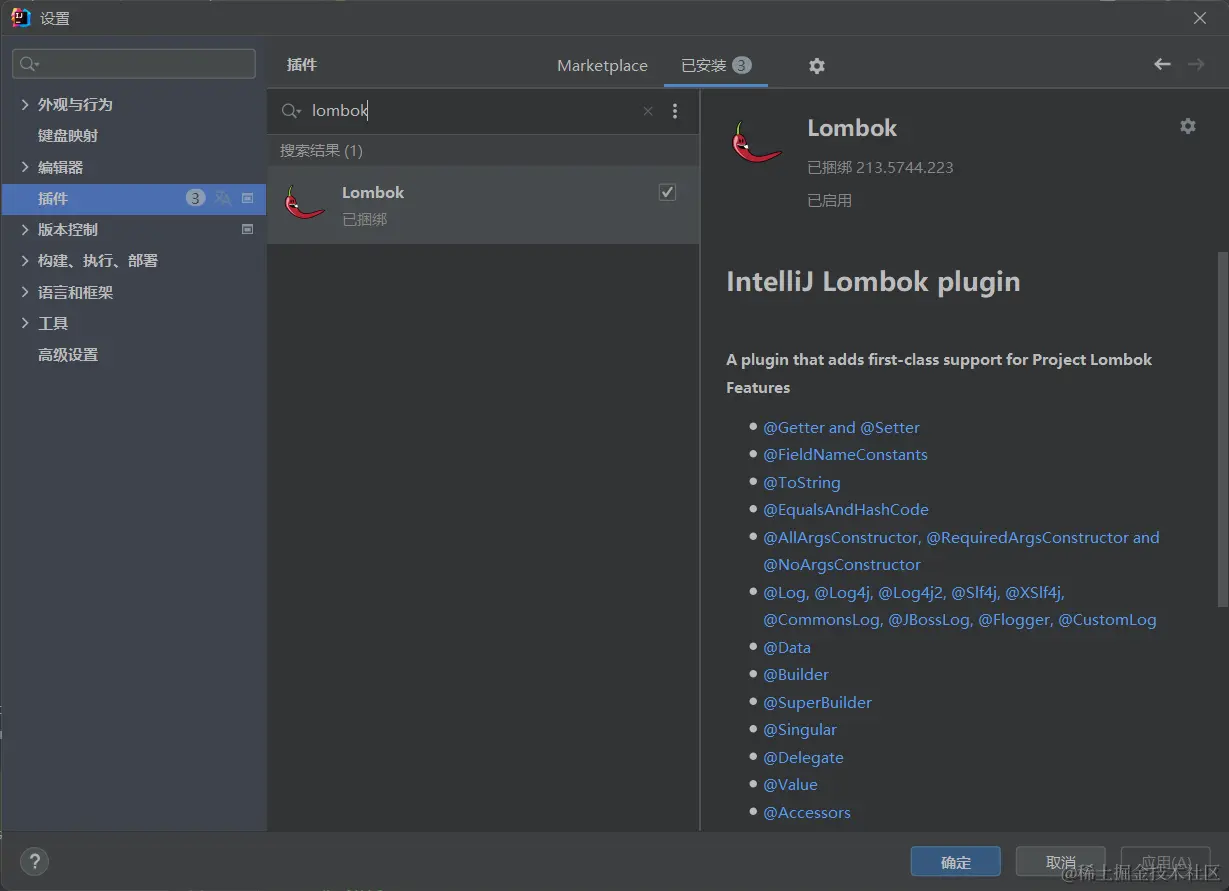Clear the lombok search text with the X
The width and height of the screenshot is (1229, 891).
point(648,111)
